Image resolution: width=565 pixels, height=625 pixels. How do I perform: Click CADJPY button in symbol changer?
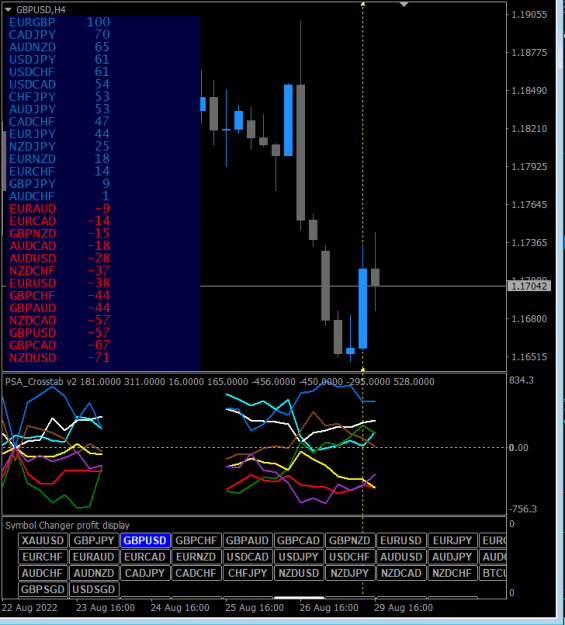point(145,573)
